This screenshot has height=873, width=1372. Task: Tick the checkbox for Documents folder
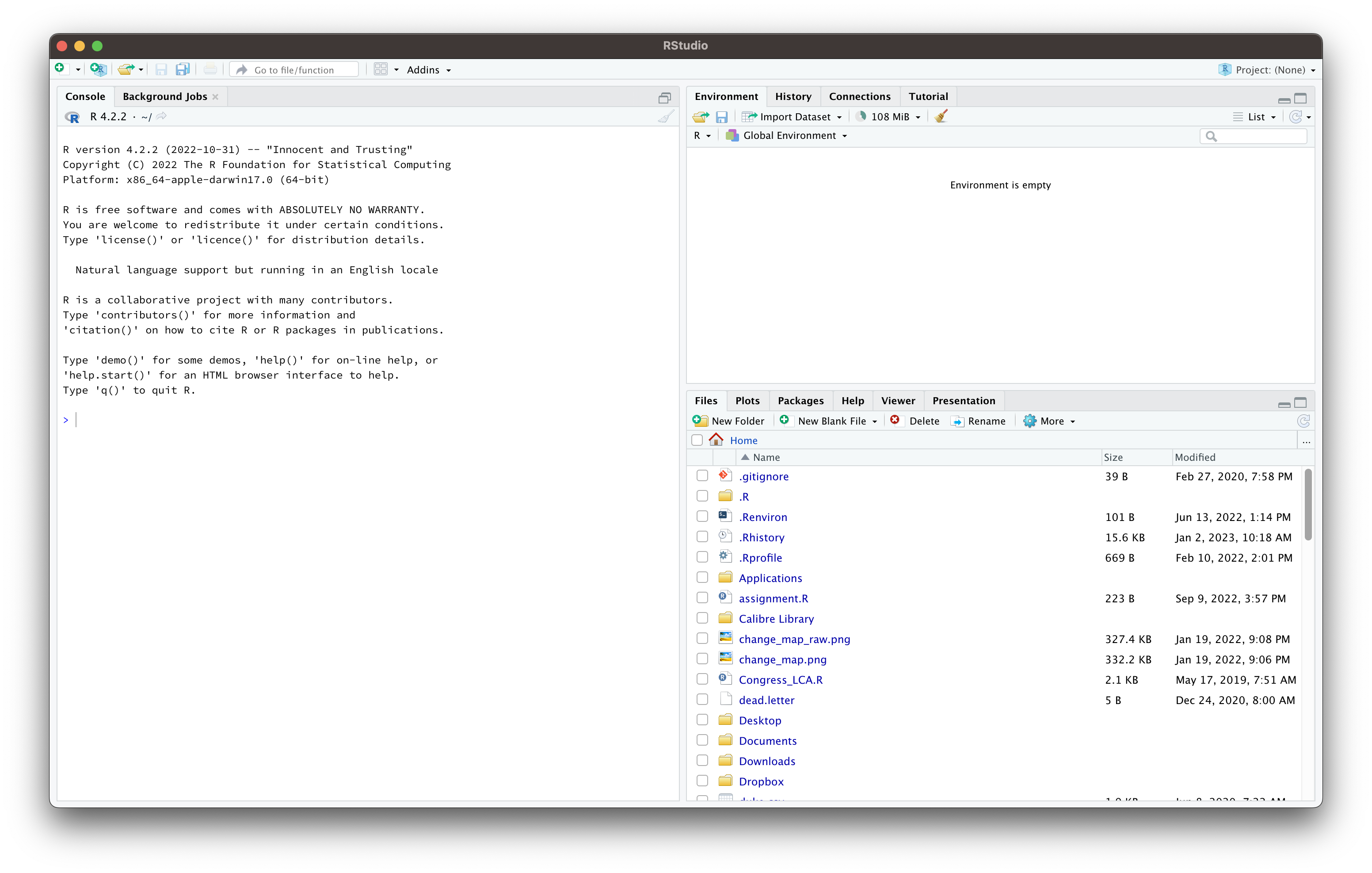(x=702, y=740)
